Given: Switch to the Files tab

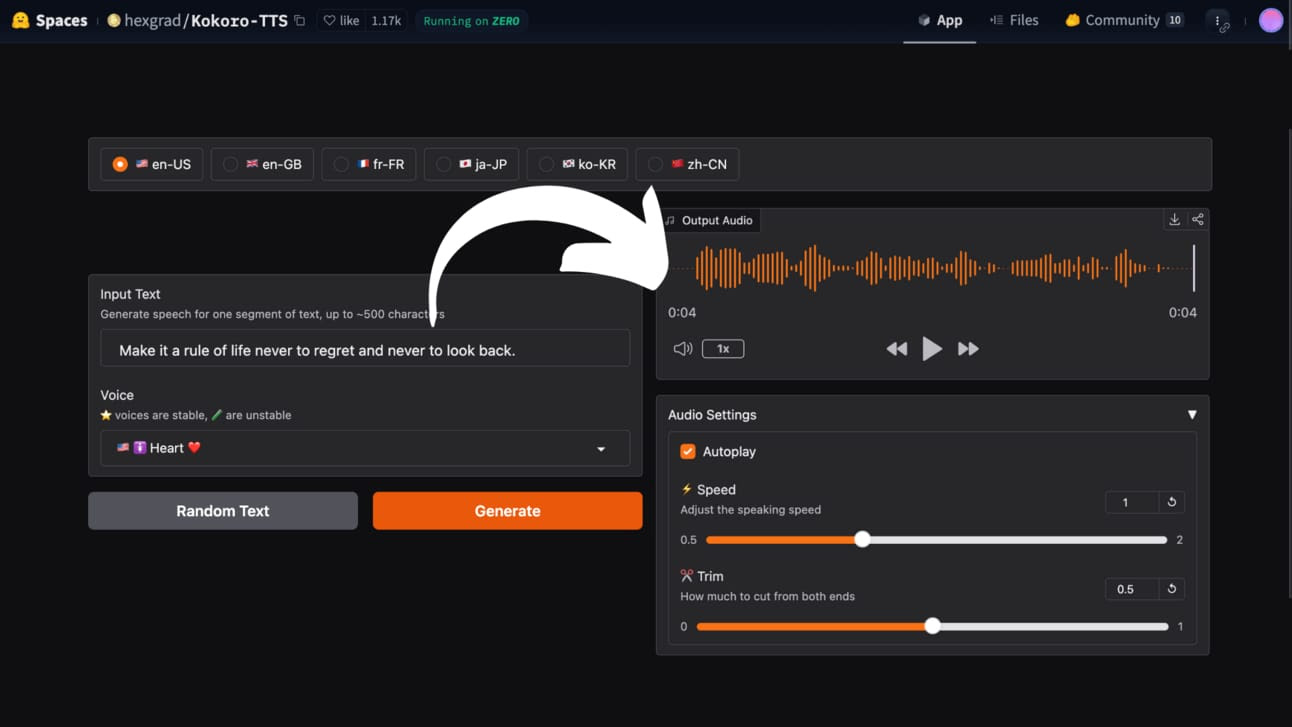Looking at the screenshot, I should click(x=1014, y=20).
